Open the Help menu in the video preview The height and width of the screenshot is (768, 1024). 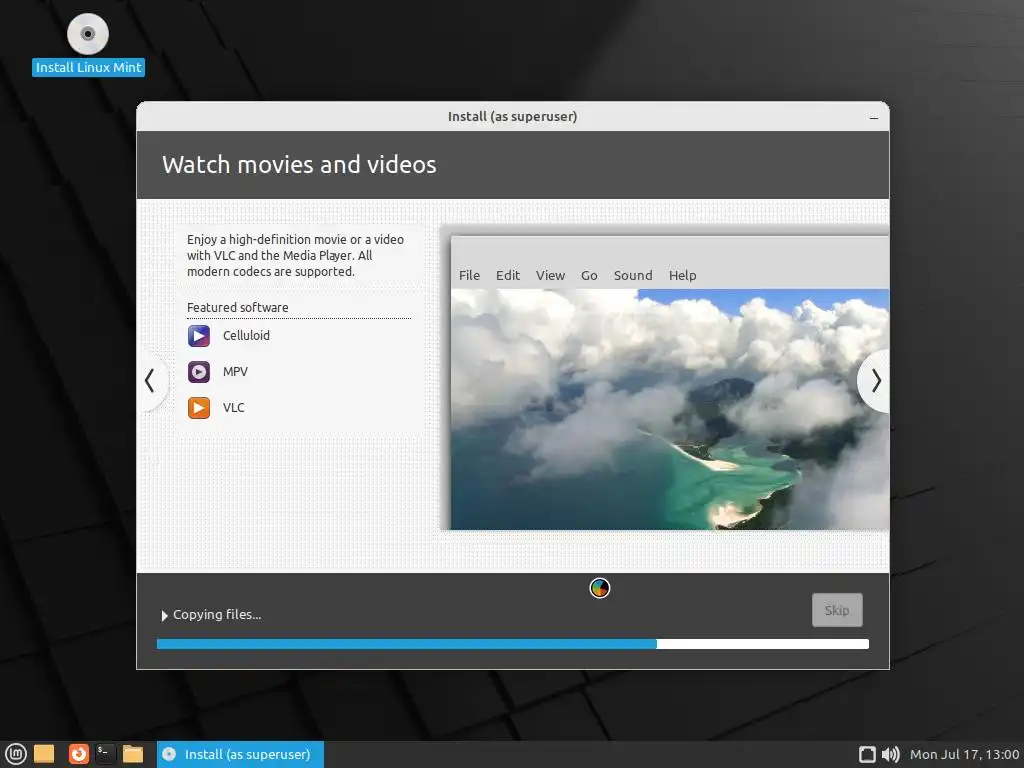click(682, 276)
